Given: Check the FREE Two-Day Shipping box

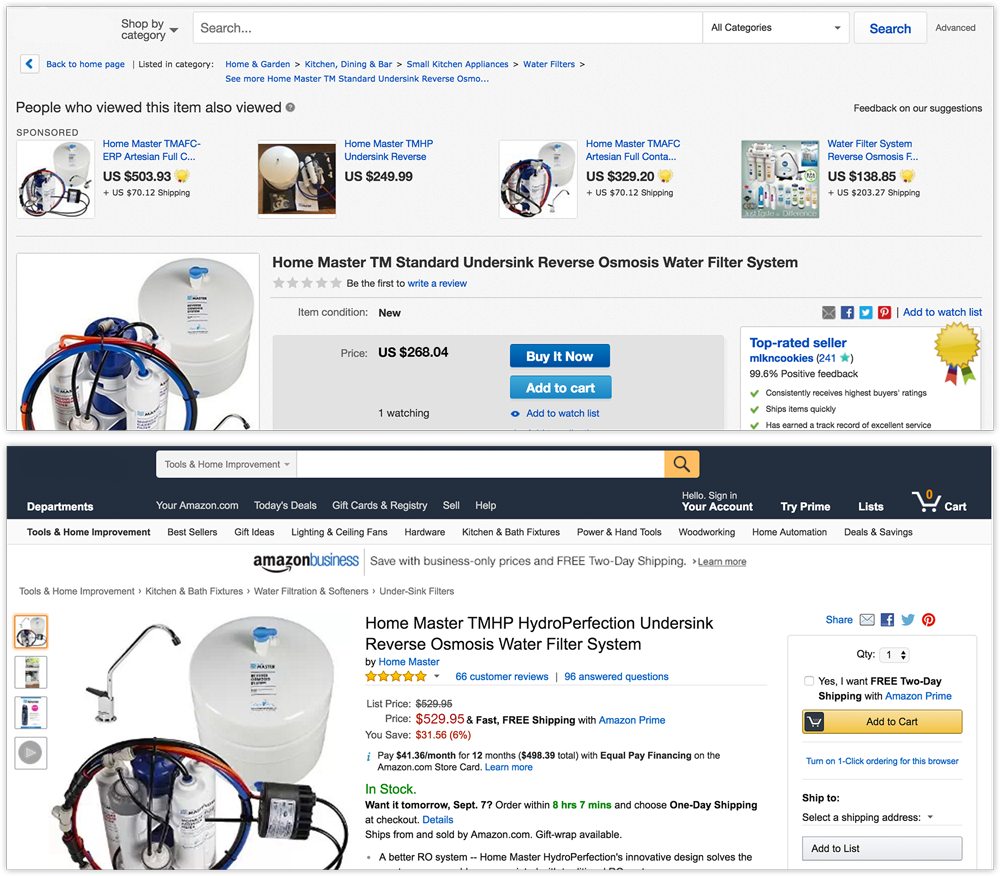Looking at the screenshot, I should 809,681.
